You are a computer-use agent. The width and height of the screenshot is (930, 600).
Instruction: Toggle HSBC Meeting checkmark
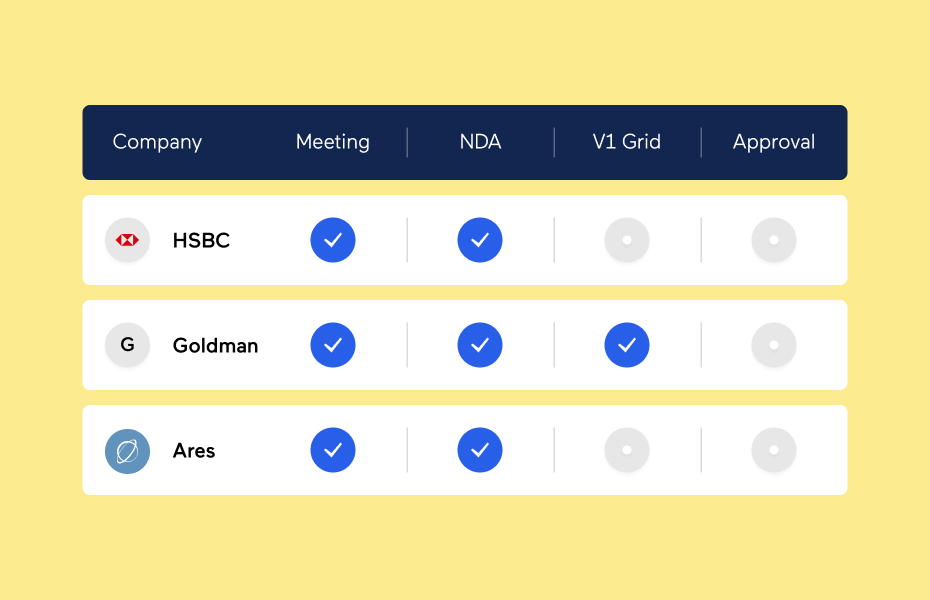tap(333, 240)
